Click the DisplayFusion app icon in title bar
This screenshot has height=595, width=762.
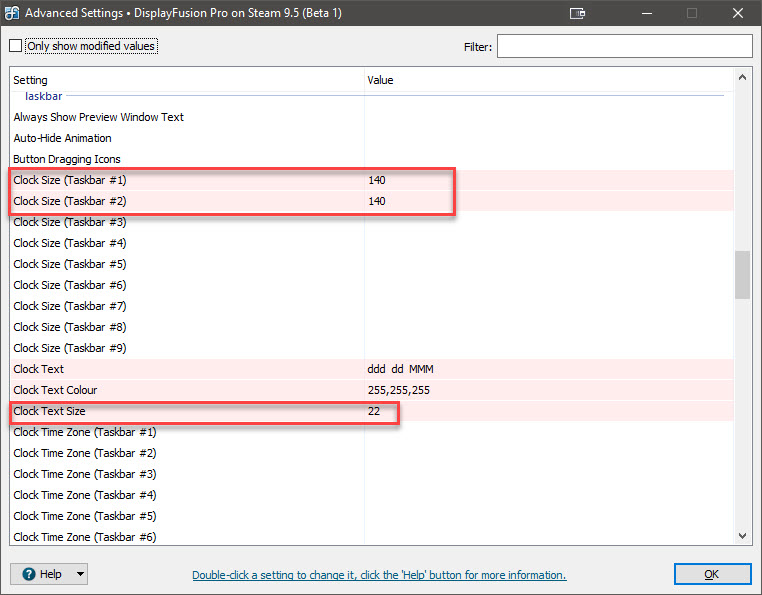(12, 14)
